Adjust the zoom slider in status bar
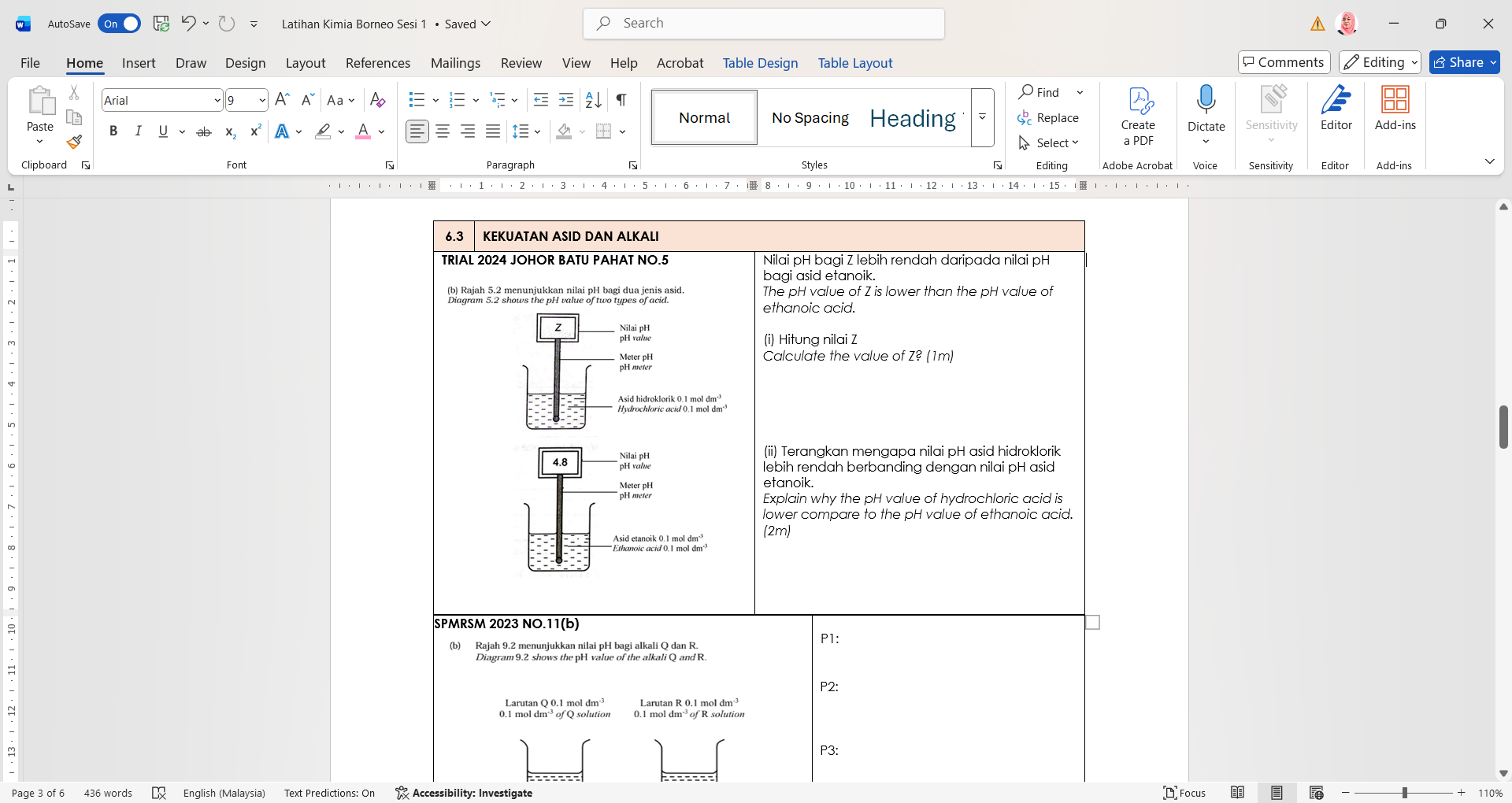The height and width of the screenshot is (803, 1512). (x=1404, y=793)
